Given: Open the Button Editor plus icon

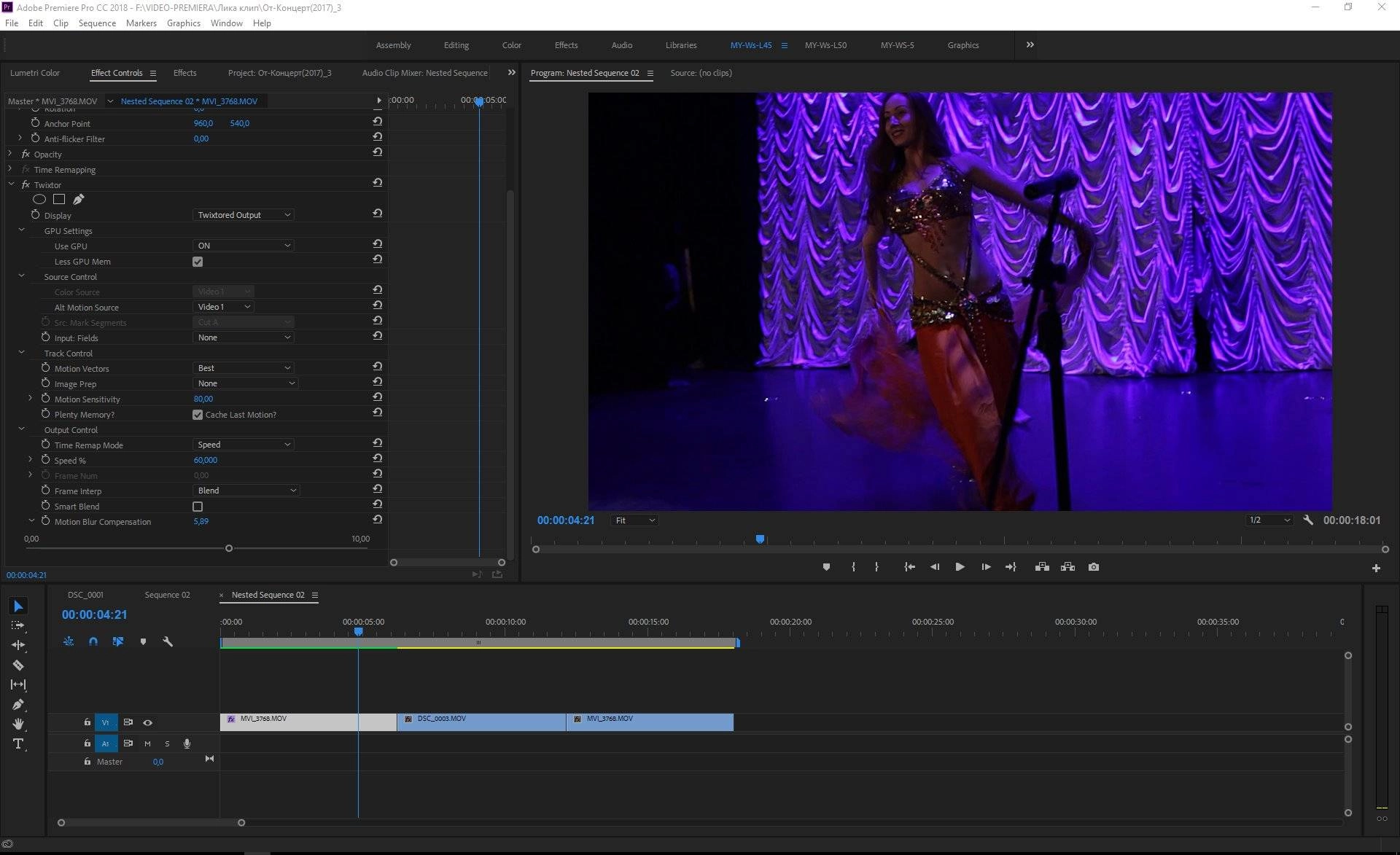Looking at the screenshot, I should tap(1376, 568).
